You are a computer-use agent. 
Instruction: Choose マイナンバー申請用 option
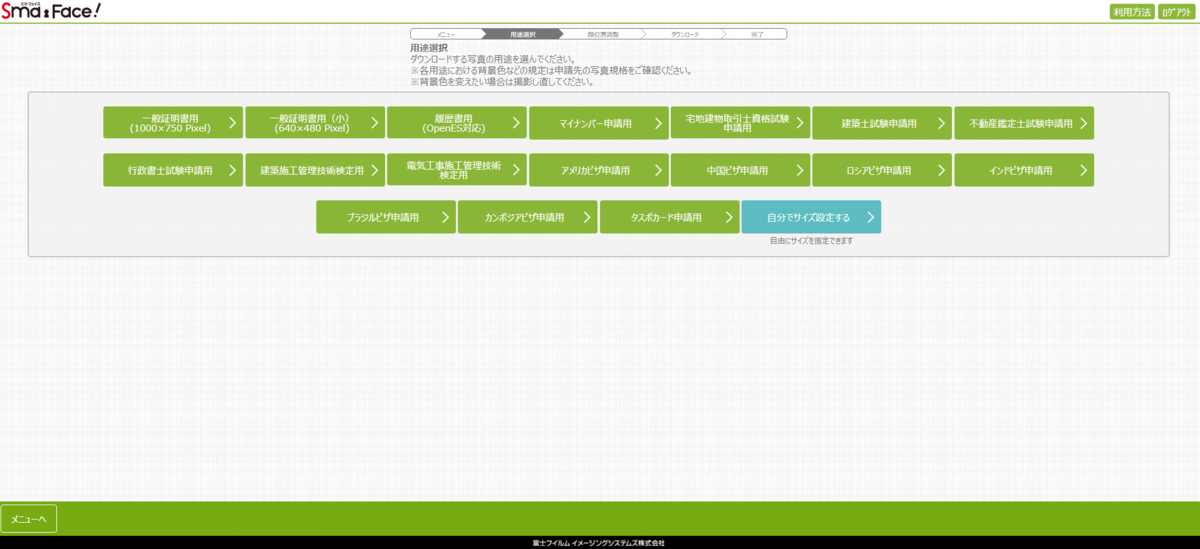click(598, 123)
